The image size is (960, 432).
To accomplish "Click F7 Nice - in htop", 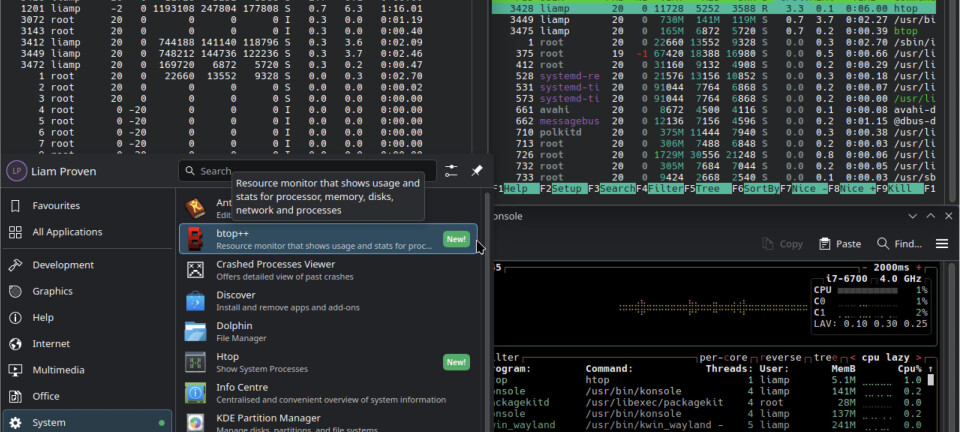I will pos(804,188).
